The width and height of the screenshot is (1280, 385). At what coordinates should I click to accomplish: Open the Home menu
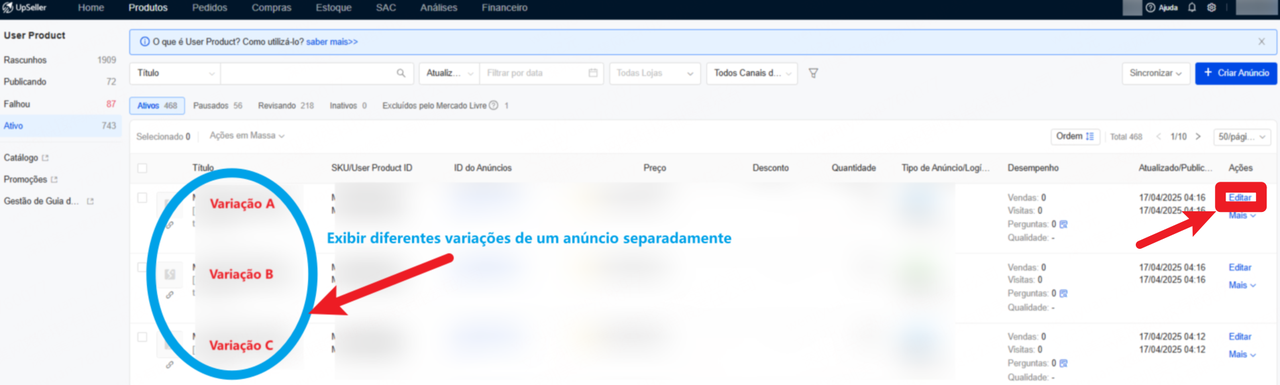(x=90, y=7)
